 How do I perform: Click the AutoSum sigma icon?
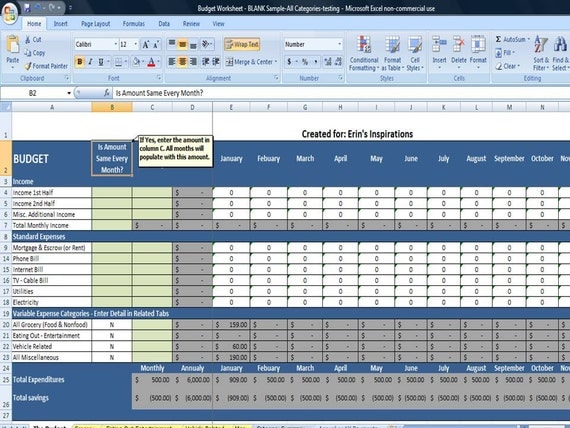coord(498,39)
